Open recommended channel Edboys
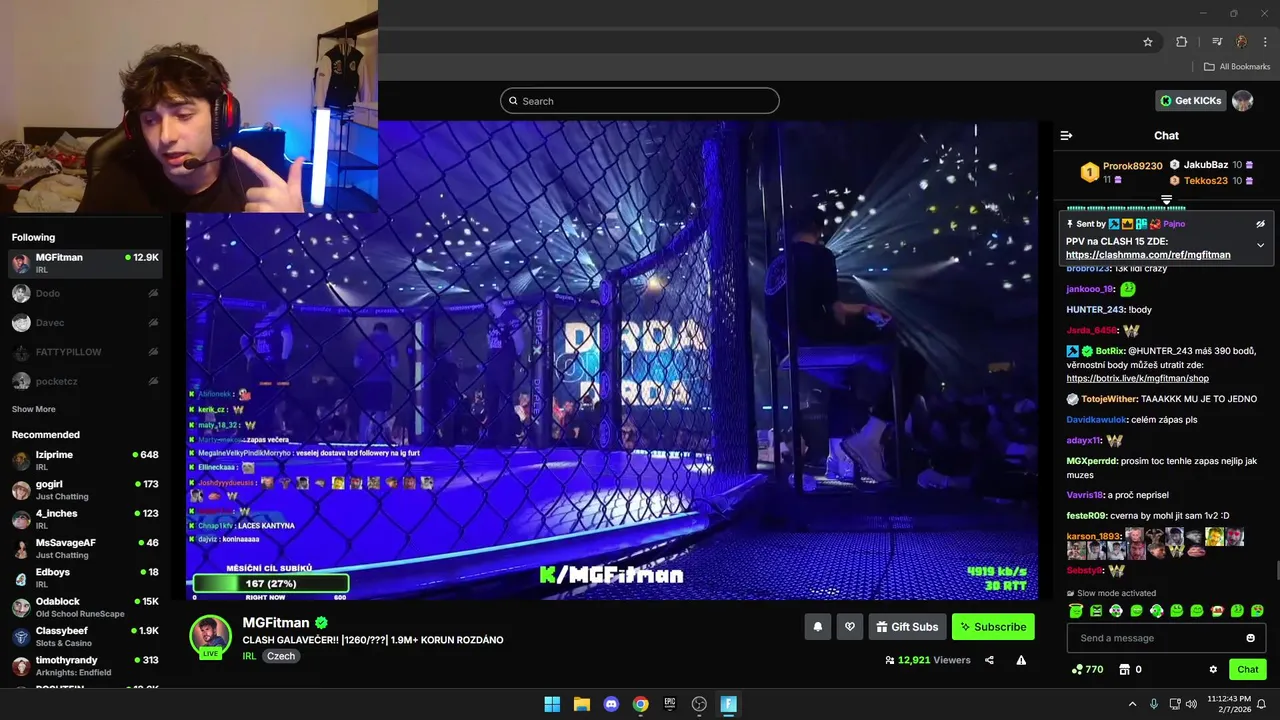The width and height of the screenshot is (1280, 720). [x=85, y=578]
